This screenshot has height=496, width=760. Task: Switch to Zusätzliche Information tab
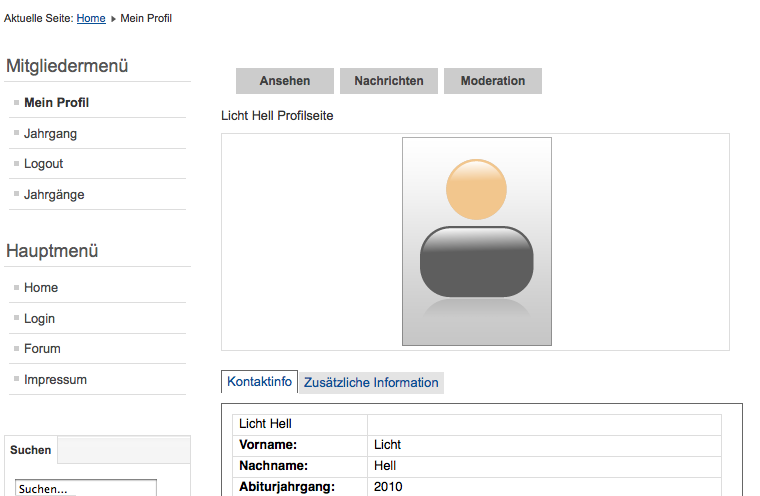pyautogui.click(x=371, y=383)
